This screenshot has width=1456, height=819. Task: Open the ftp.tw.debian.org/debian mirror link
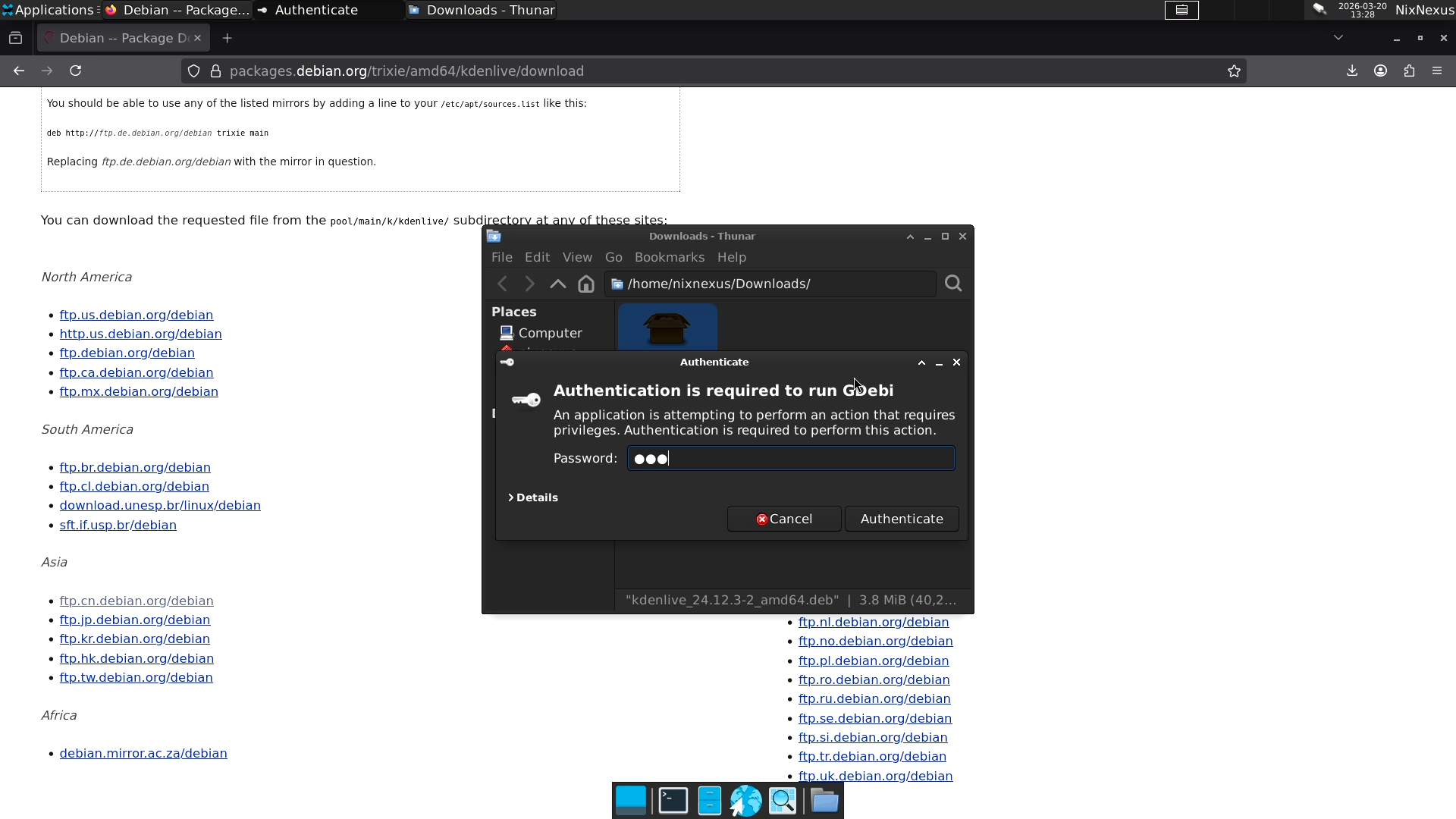pyautogui.click(x=136, y=677)
